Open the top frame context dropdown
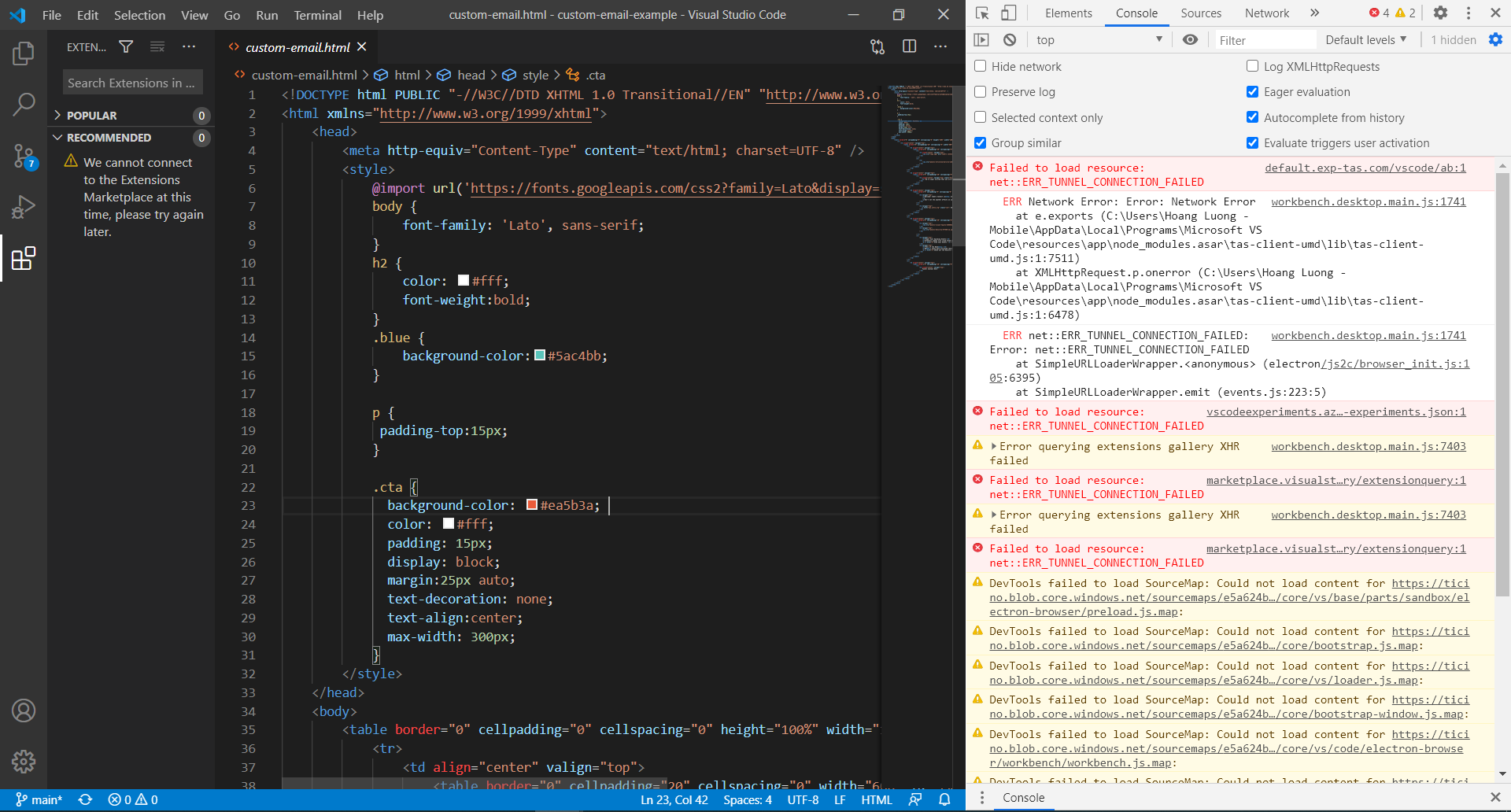This screenshot has width=1511, height=812. click(x=1098, y=39)
